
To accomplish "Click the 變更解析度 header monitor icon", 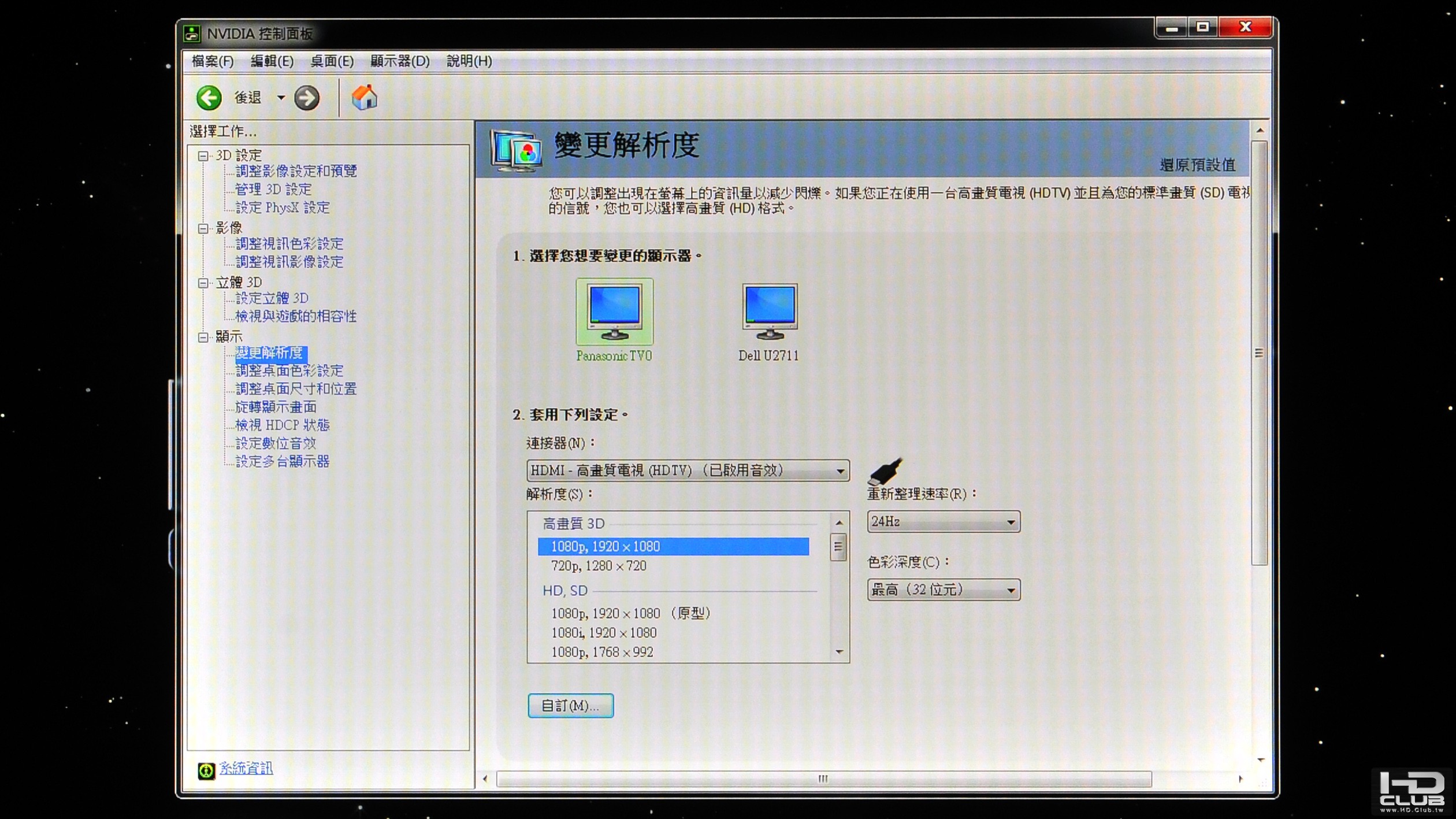I will [516, 150].
